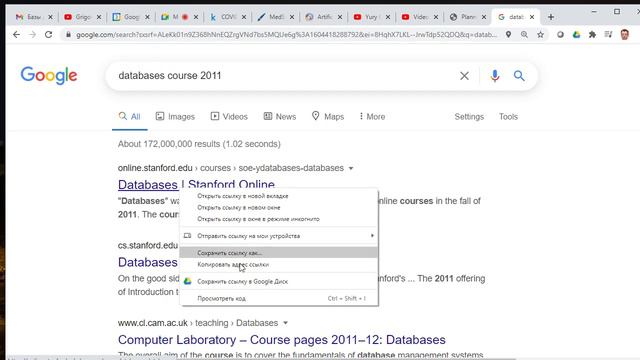
Task: Bookmark this page with the star icon
Action: 540,35
